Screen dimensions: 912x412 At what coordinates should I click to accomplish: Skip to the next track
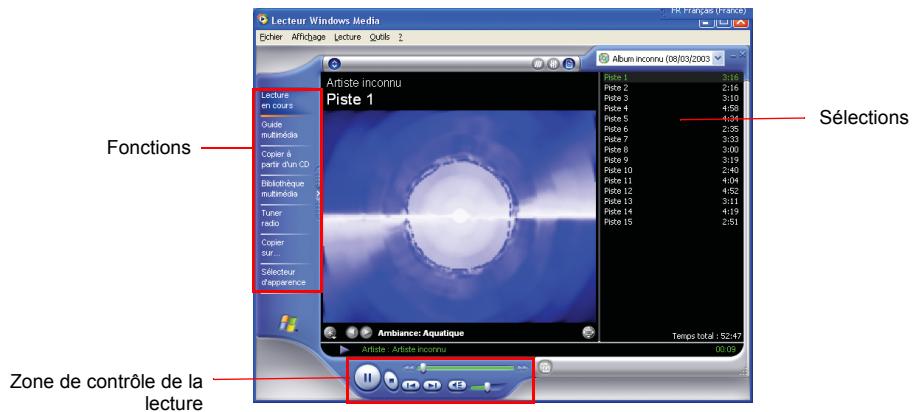coord(432,385)
